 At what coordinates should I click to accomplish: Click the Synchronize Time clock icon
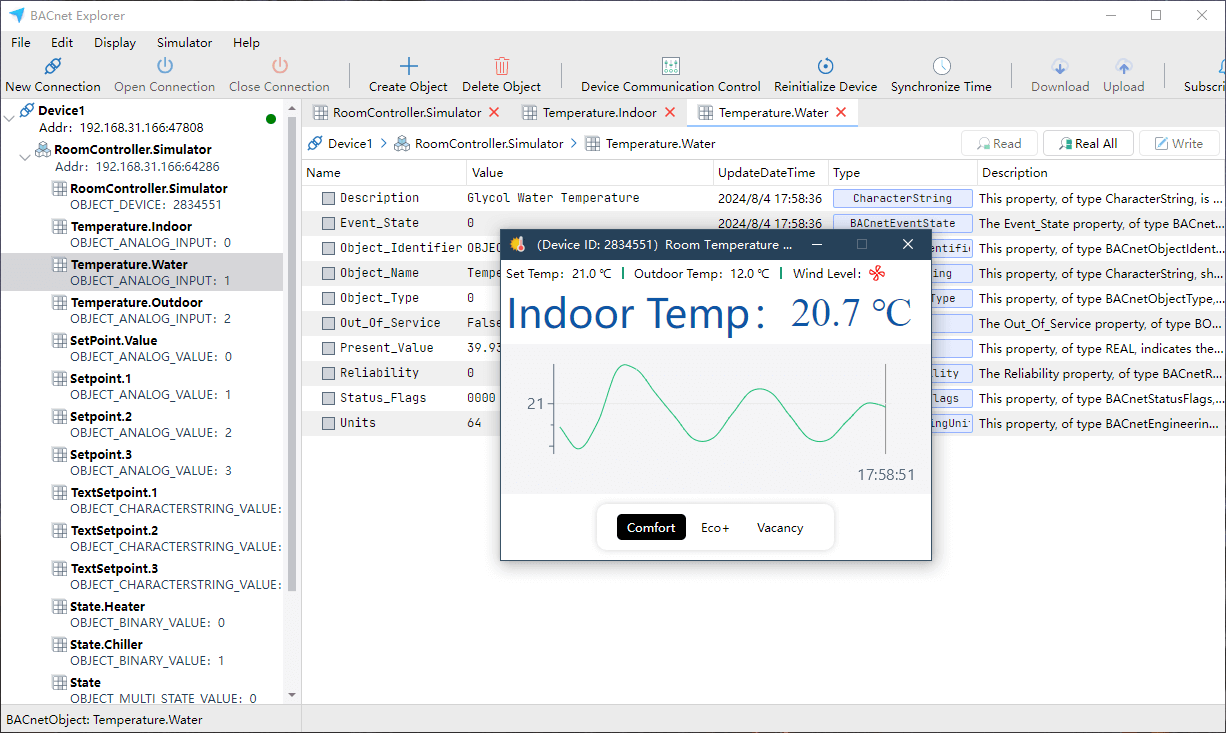tap(942, 66)
